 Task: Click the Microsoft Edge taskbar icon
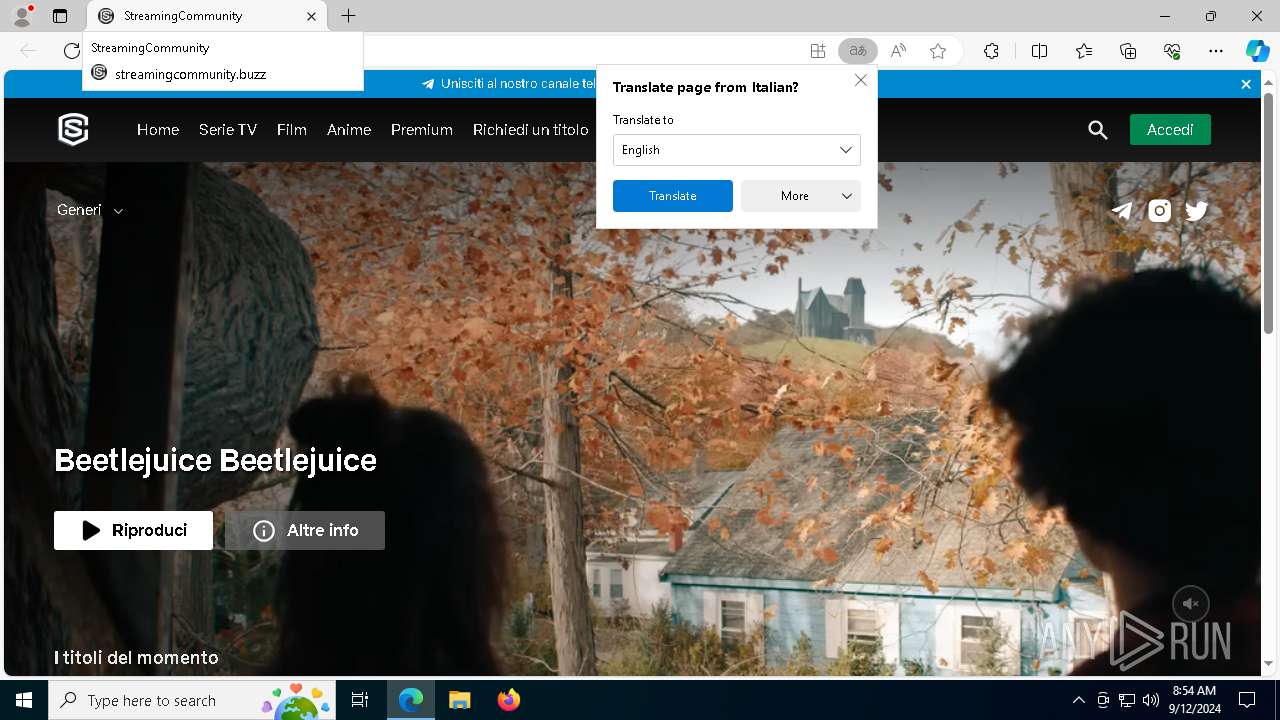pos(411,700)
